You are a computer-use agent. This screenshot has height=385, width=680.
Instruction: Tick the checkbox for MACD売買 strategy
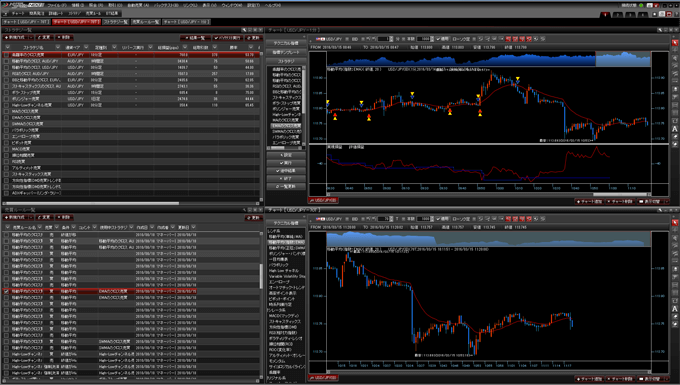click(6, 149)
